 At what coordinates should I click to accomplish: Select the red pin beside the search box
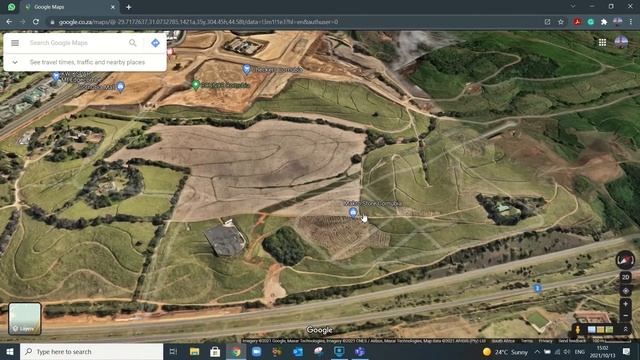[170, 52]
